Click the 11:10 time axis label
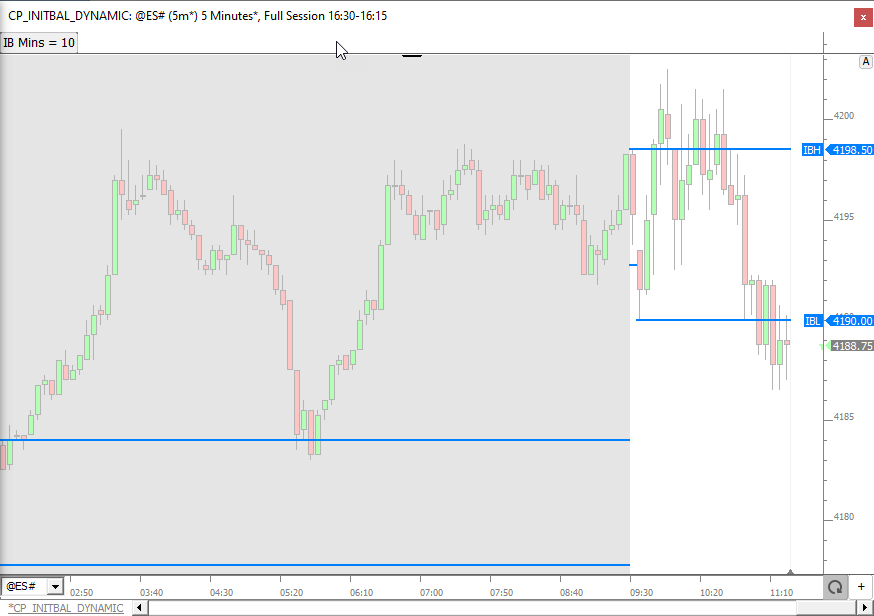 click(781, 593)
